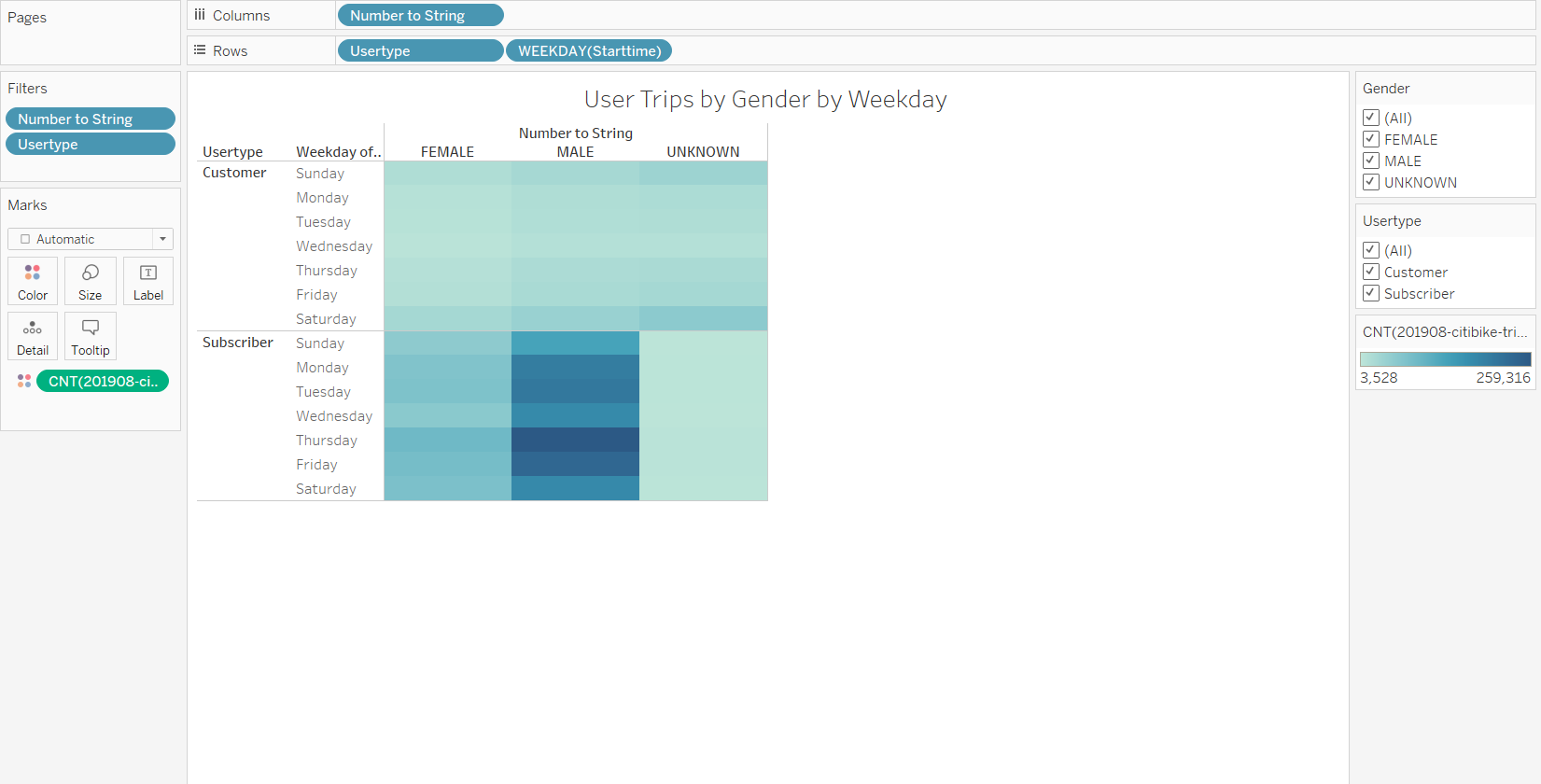Click the Columns shelf icon
This screenshot has height=784, width=1541.
pyautogui.click(x=200, y=15)
